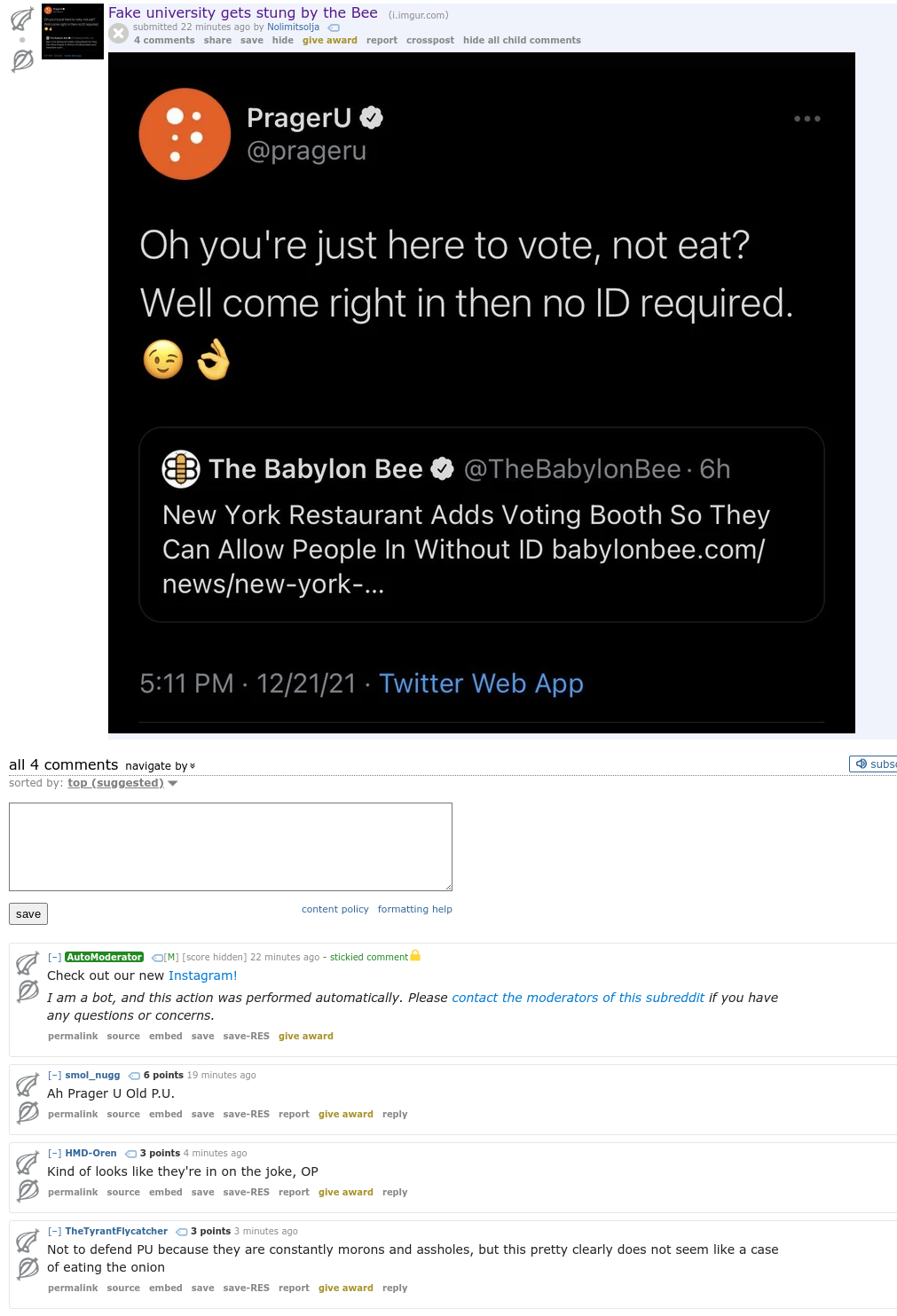The height and width of the screenshot is (1316, 897).
Task: Hide all child comments
Action: [x=522, y=40]
